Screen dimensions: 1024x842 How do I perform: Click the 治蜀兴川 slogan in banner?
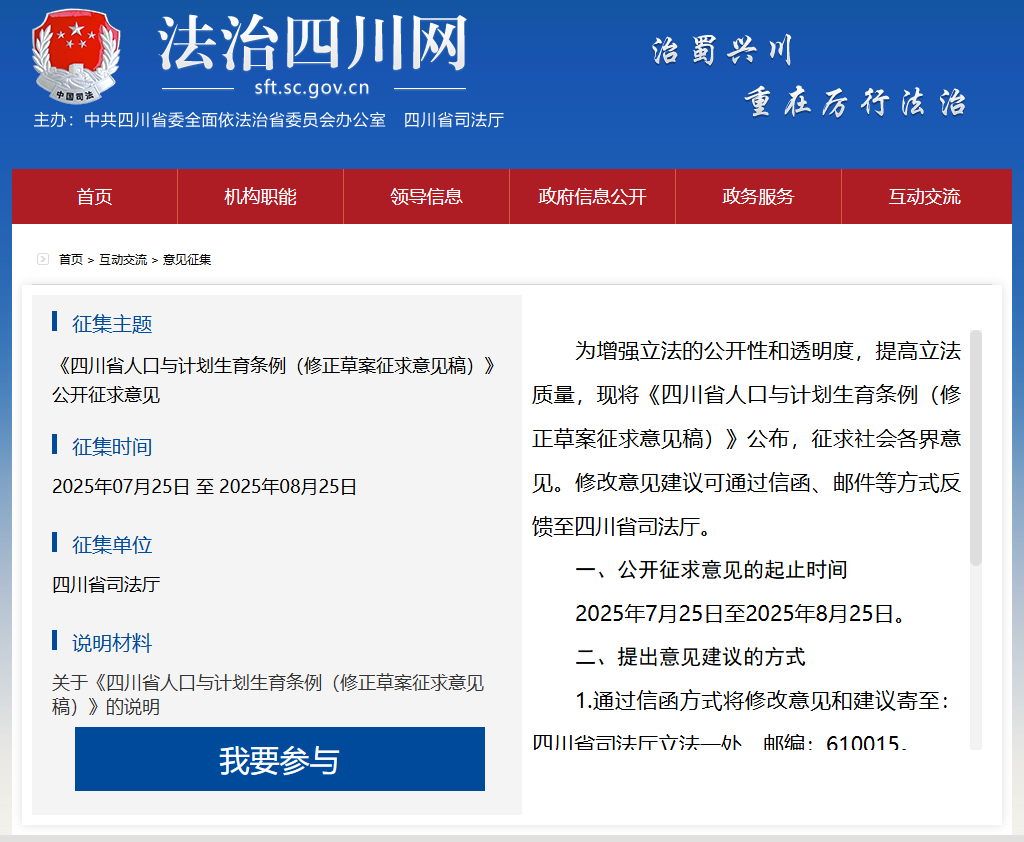[721, 50]
